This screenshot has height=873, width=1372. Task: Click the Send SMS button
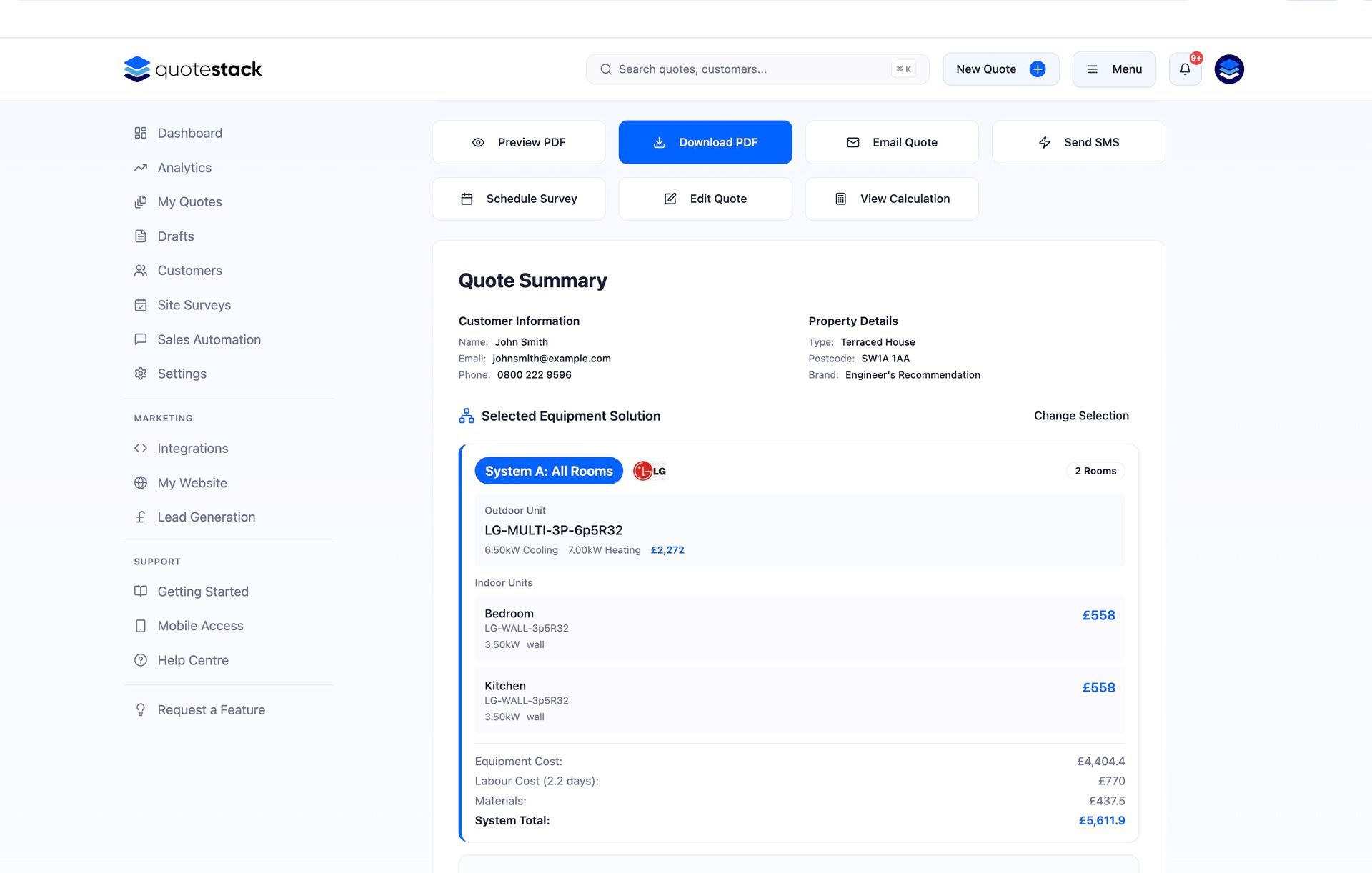tap(1078, 142)
